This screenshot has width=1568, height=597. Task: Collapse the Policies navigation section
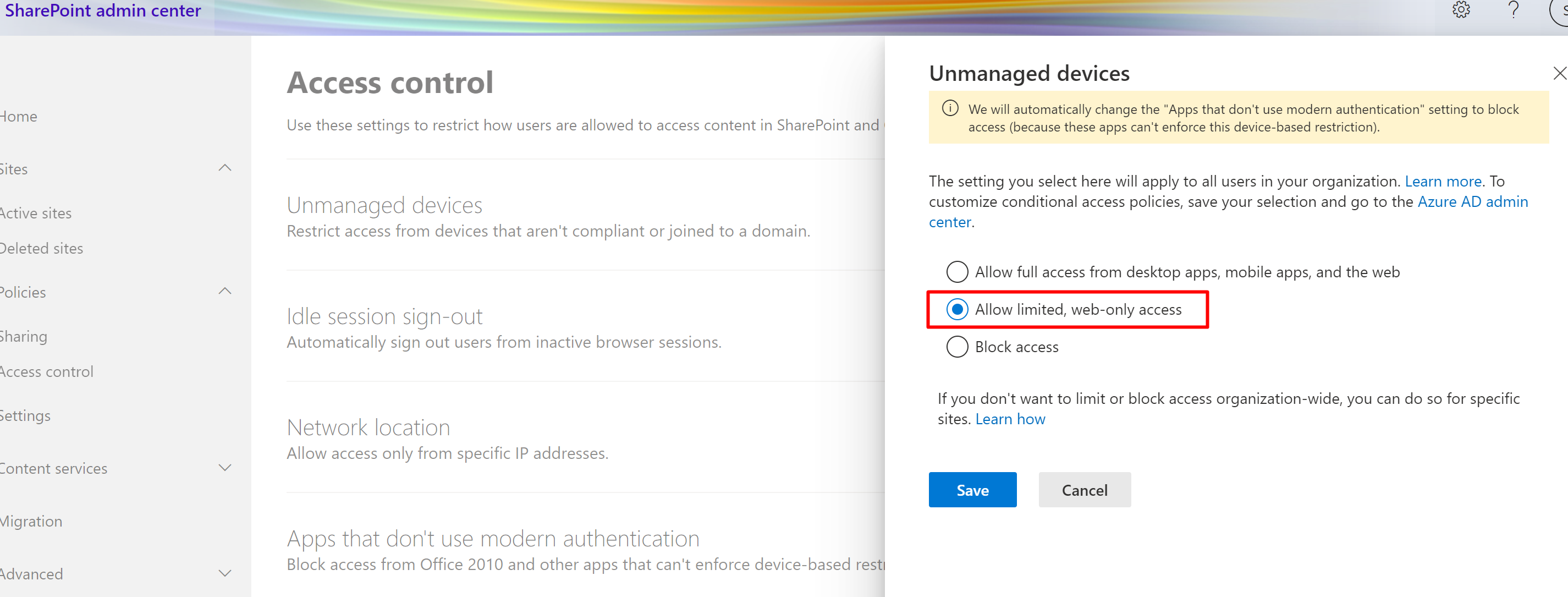[x=224, y=291]
